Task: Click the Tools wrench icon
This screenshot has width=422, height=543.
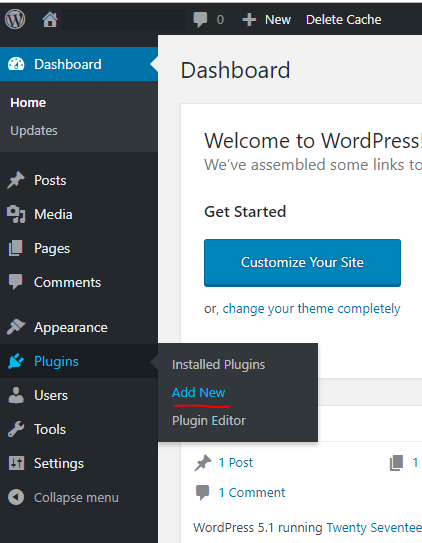Action: (x=16, y=429)
